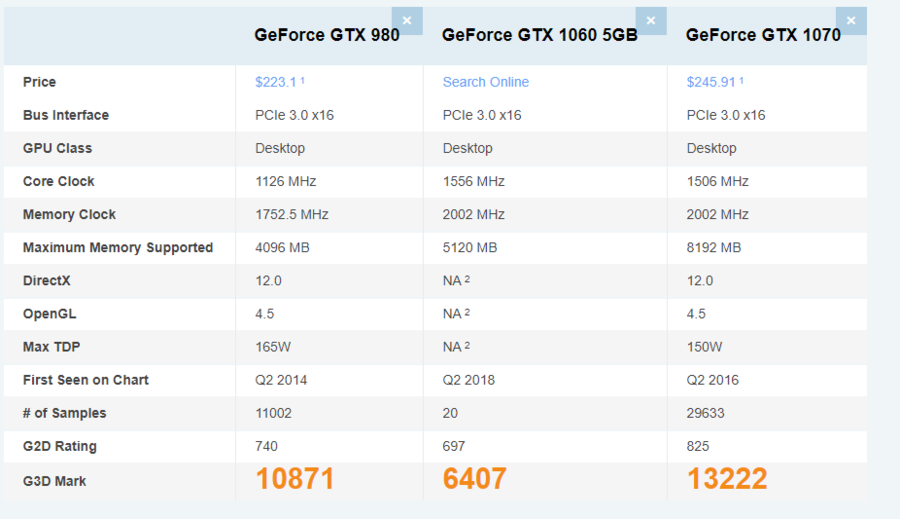The width and height of the screenshot is (900, 519).
Task: Click the Max TDP row label
Action: [x=51, y=347]
